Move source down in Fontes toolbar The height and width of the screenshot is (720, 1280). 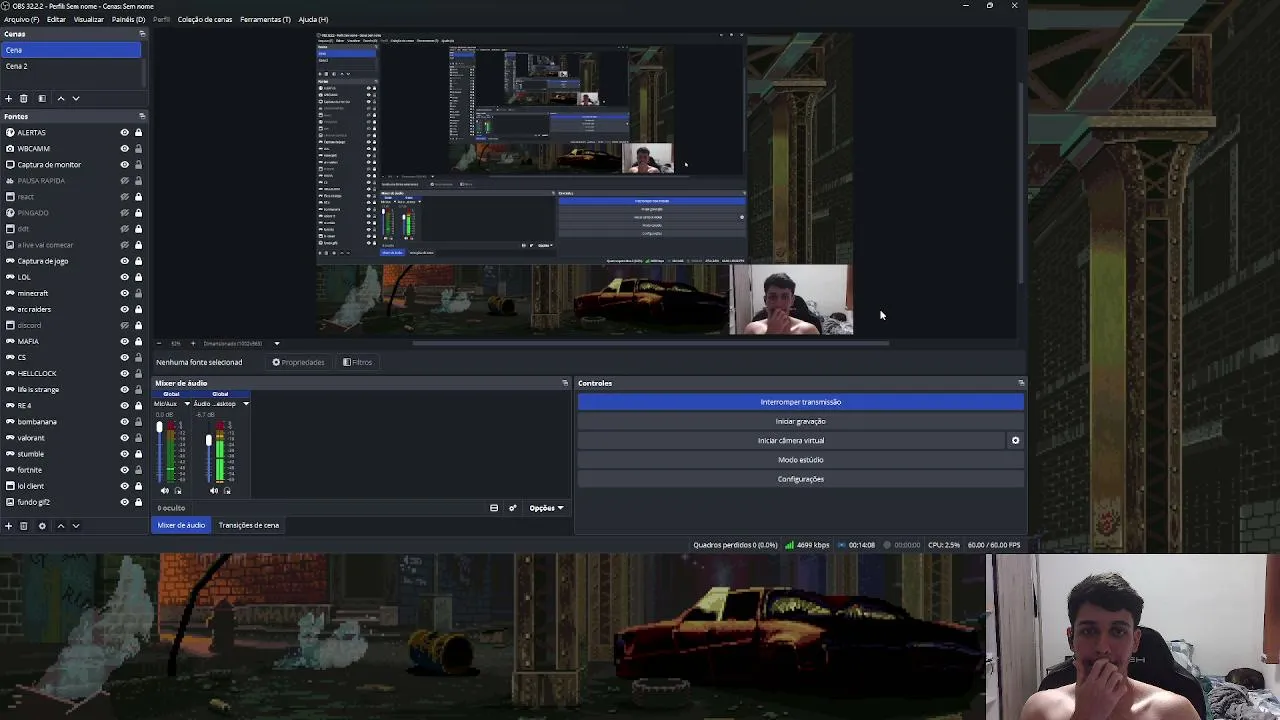pyautogui.click(x=76, y=525)
